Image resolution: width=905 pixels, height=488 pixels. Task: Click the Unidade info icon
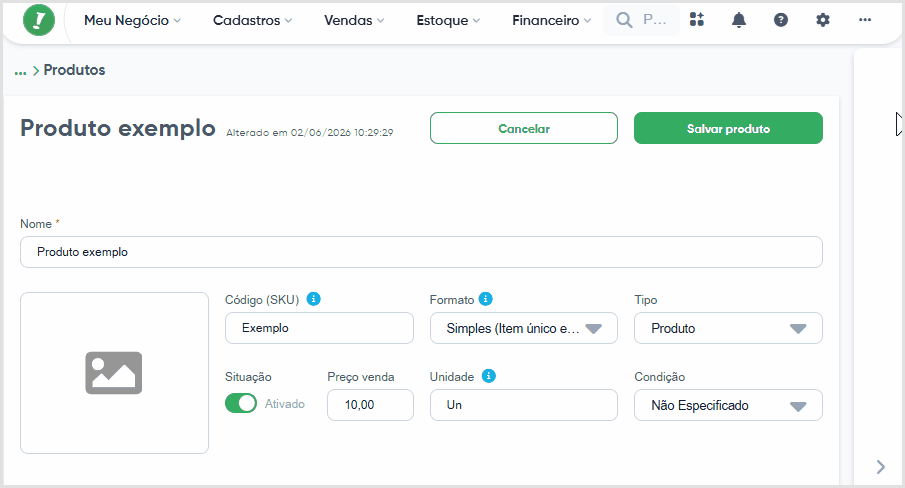tap(488, 376)
